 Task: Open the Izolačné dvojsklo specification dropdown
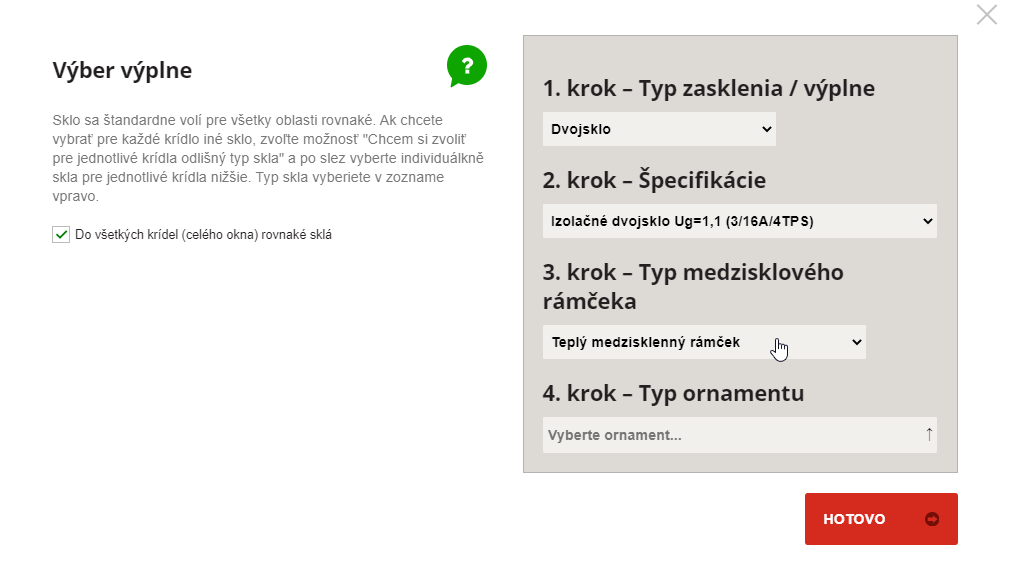738,221
